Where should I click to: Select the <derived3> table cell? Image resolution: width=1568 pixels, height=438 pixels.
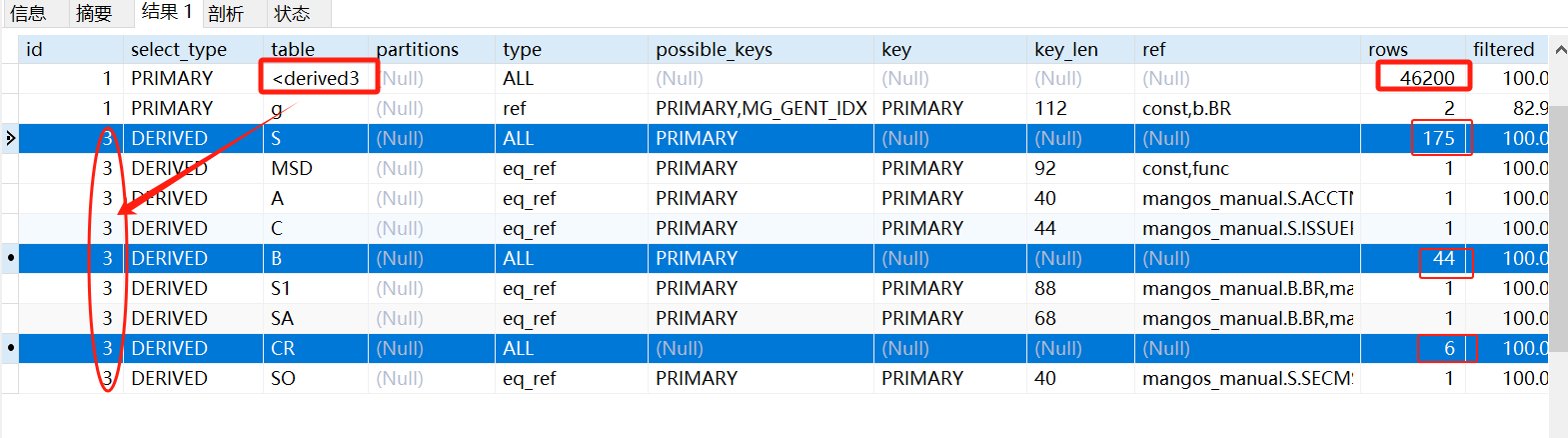tap(316, 78)
